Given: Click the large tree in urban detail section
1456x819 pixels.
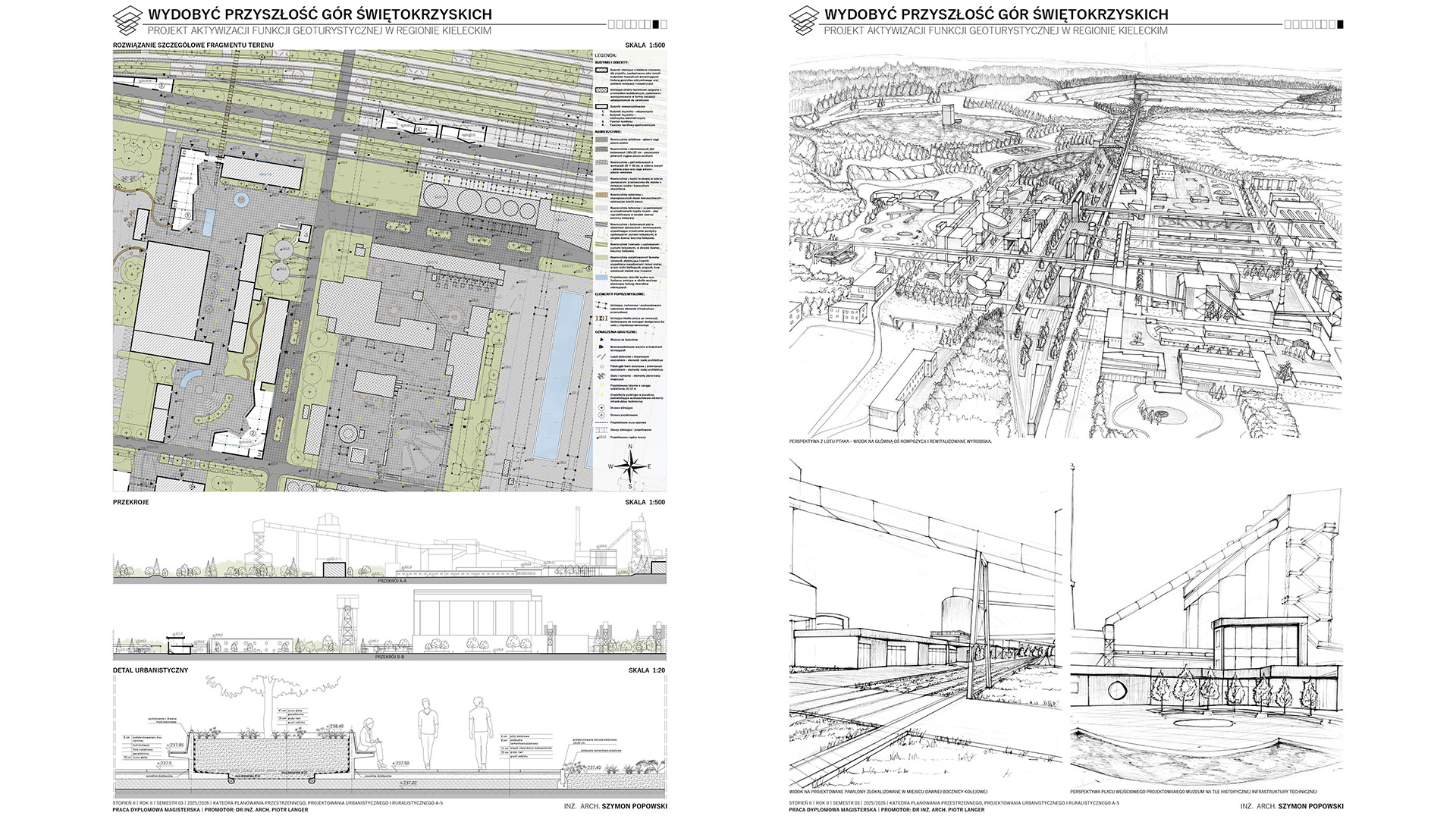Looking at the screenshot, I should click(267, 701).
